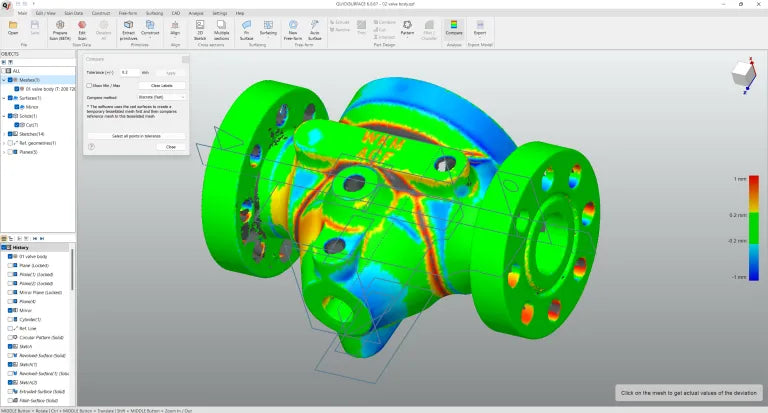Select Mirror Plane (Locked) history entry
The image size is (768, 413).
pos(41,292)
